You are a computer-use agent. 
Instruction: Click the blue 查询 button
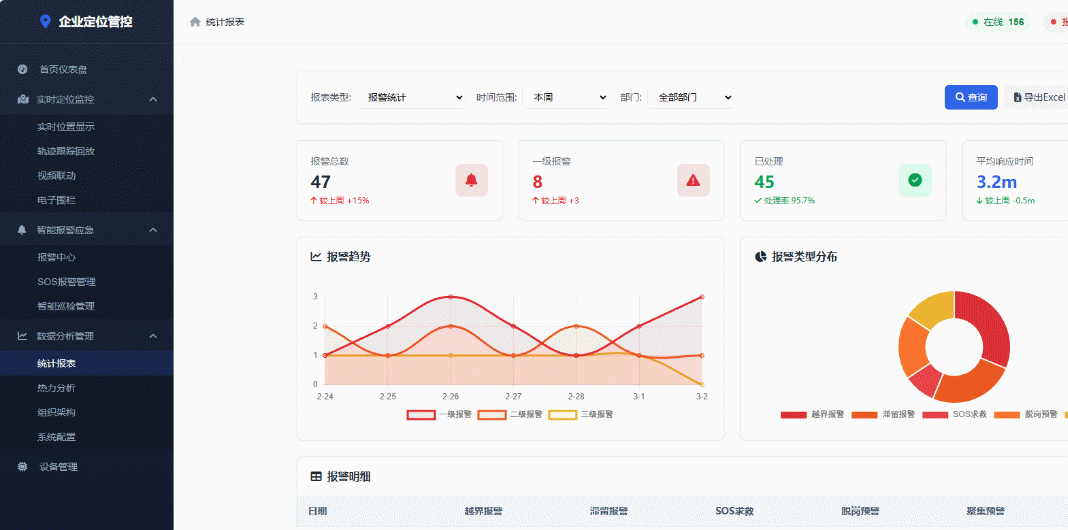pyautogui.click(x=970, y=97)
